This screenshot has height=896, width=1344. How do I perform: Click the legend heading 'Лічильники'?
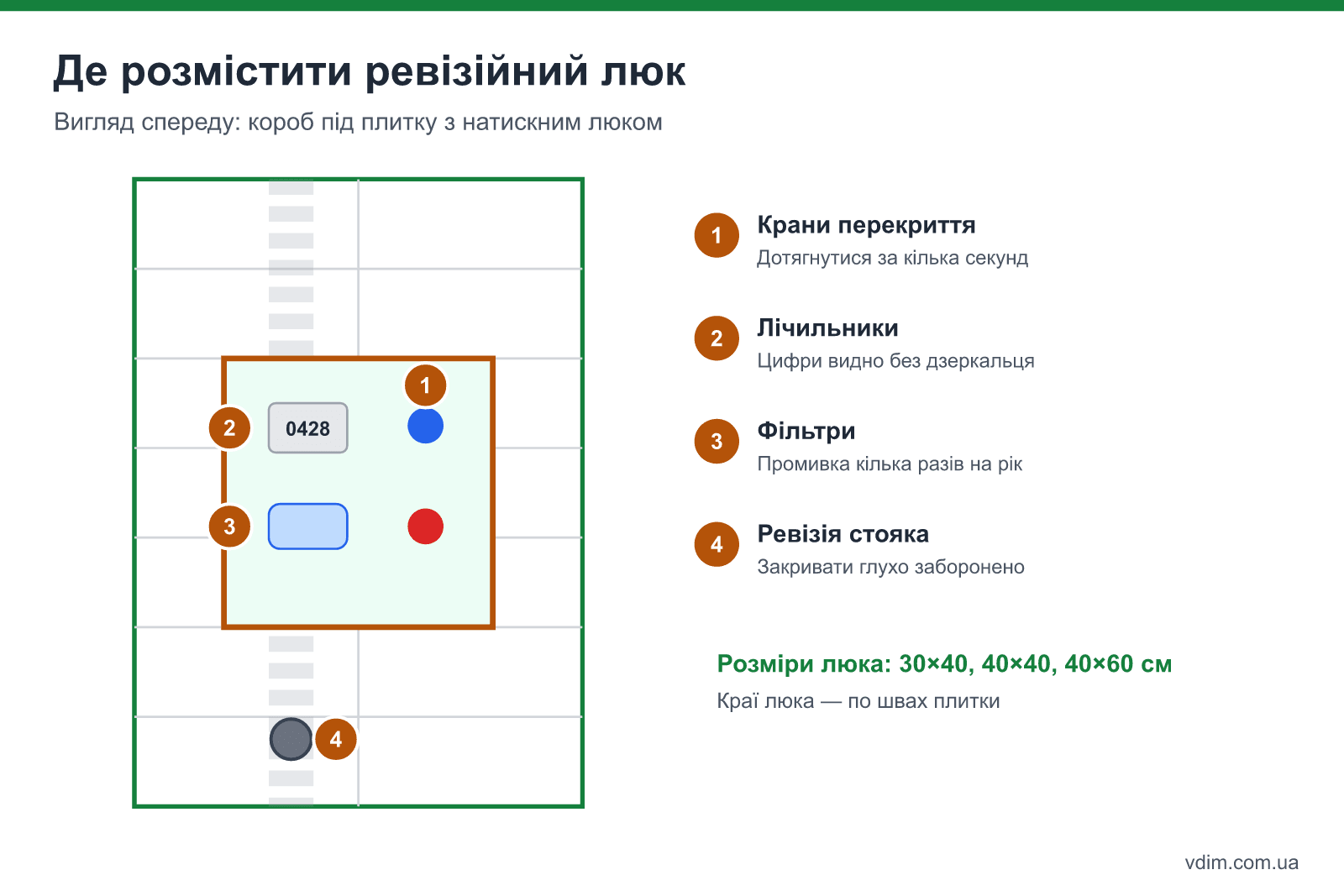[827, 328]
